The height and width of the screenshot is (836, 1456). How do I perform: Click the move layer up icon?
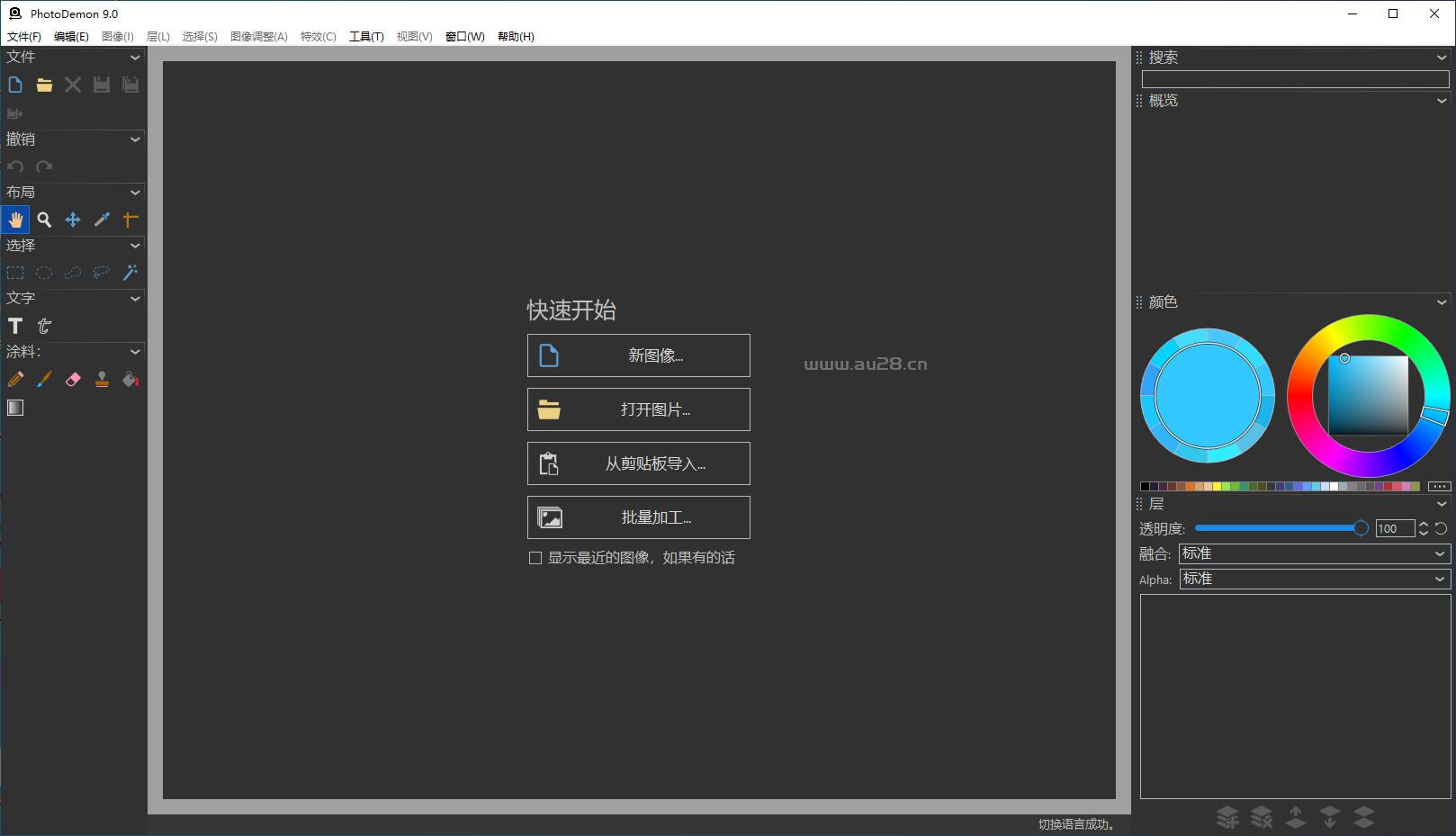1296,817
